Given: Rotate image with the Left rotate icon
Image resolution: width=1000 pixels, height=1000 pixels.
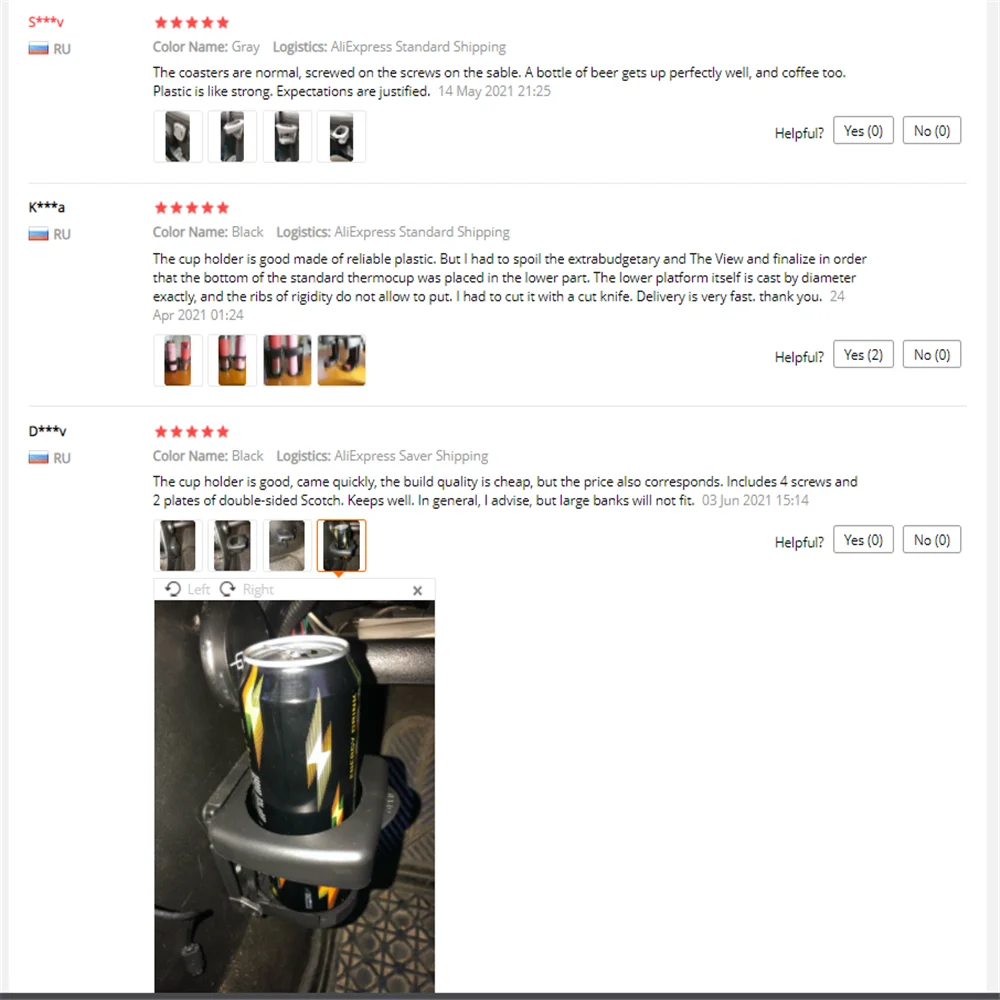Looking at the screenshot, I should coord(173,589).
